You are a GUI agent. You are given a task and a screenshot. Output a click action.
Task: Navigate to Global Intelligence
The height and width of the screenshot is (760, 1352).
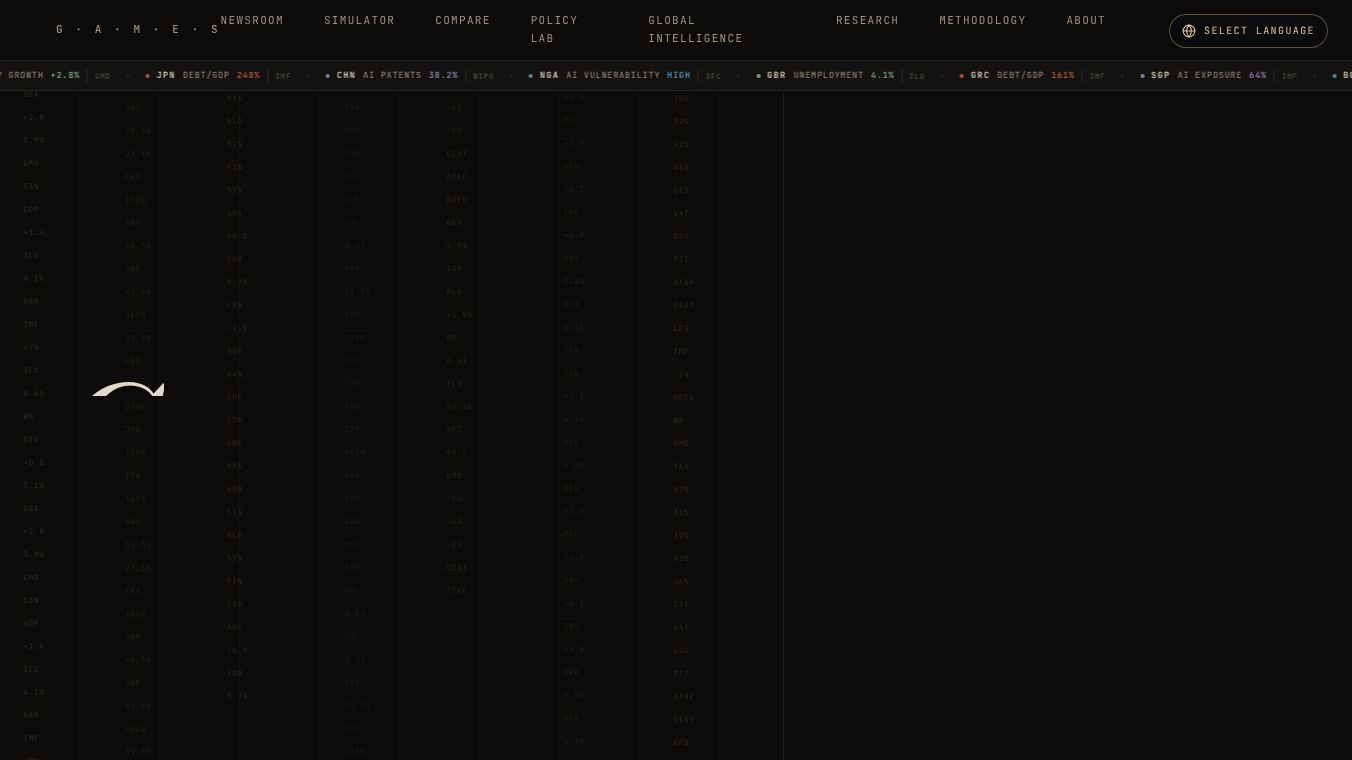(696, 30)
